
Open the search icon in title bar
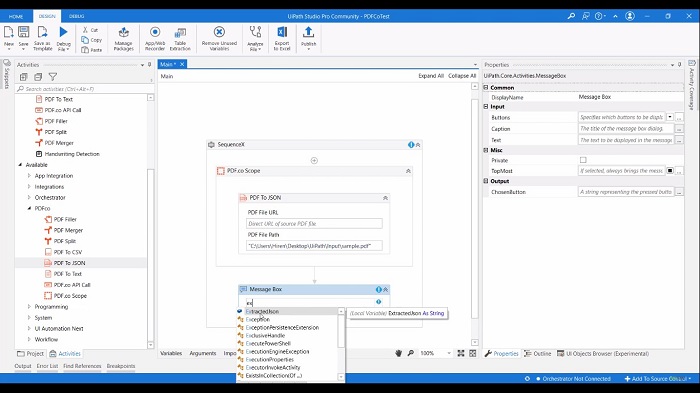click(571, 16)
